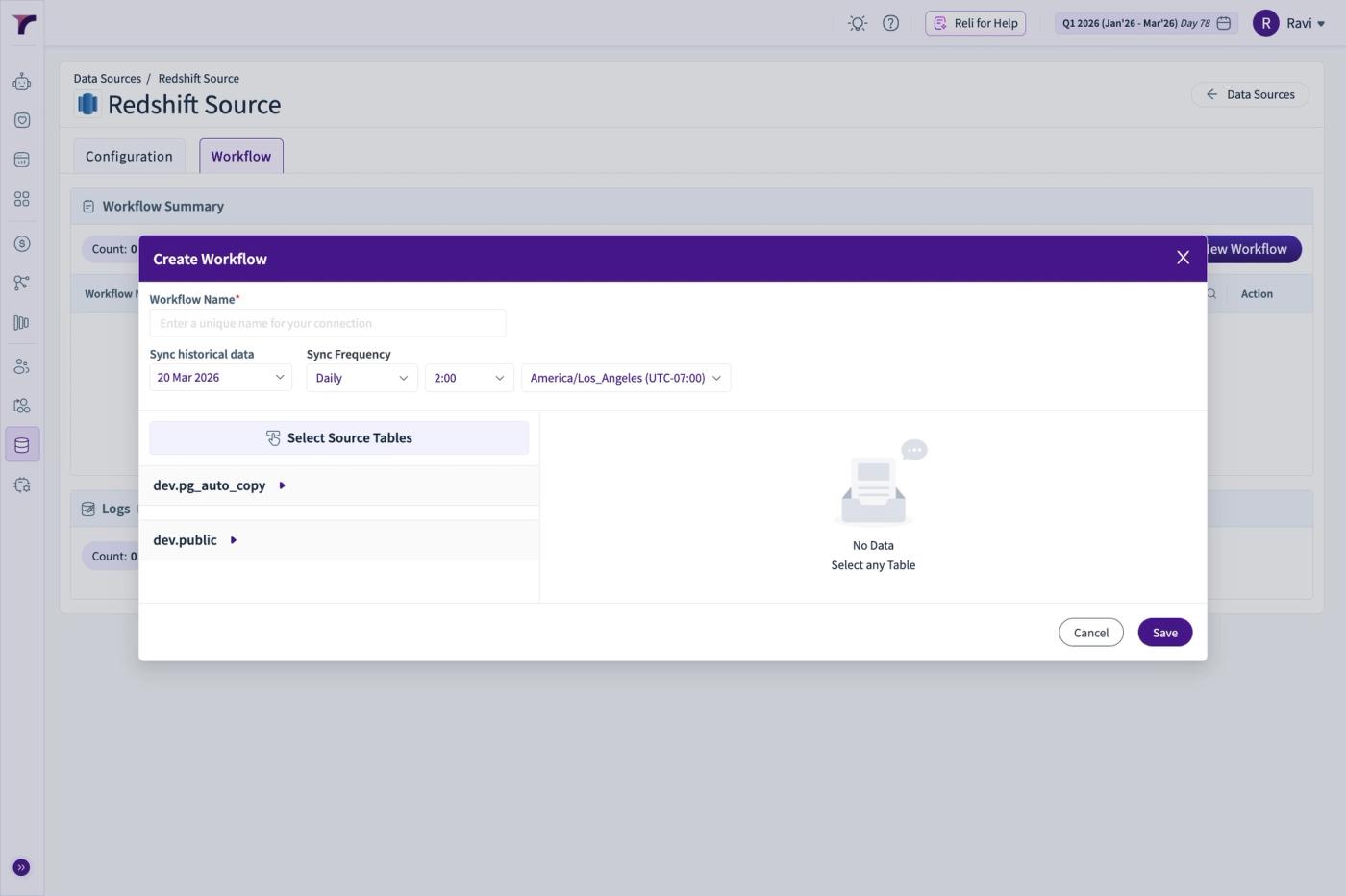Open the integration gear sidebar icon
Viewport: 1346px width, 896px height.
[22, 485]
